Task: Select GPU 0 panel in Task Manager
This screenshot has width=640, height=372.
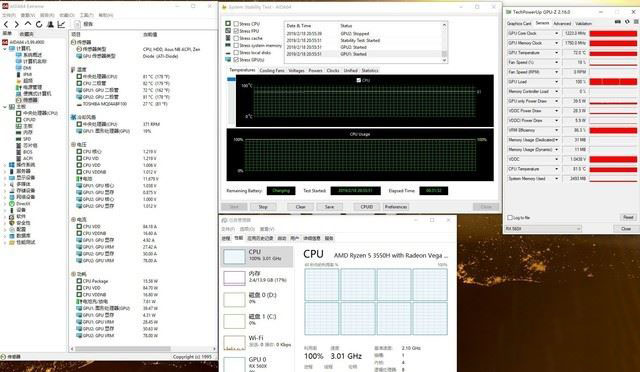Action: 258,363
